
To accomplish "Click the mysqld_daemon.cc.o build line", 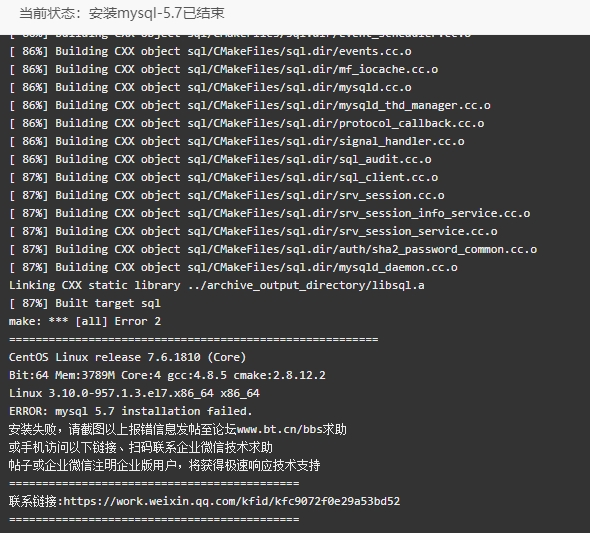I will click(233, 267).
